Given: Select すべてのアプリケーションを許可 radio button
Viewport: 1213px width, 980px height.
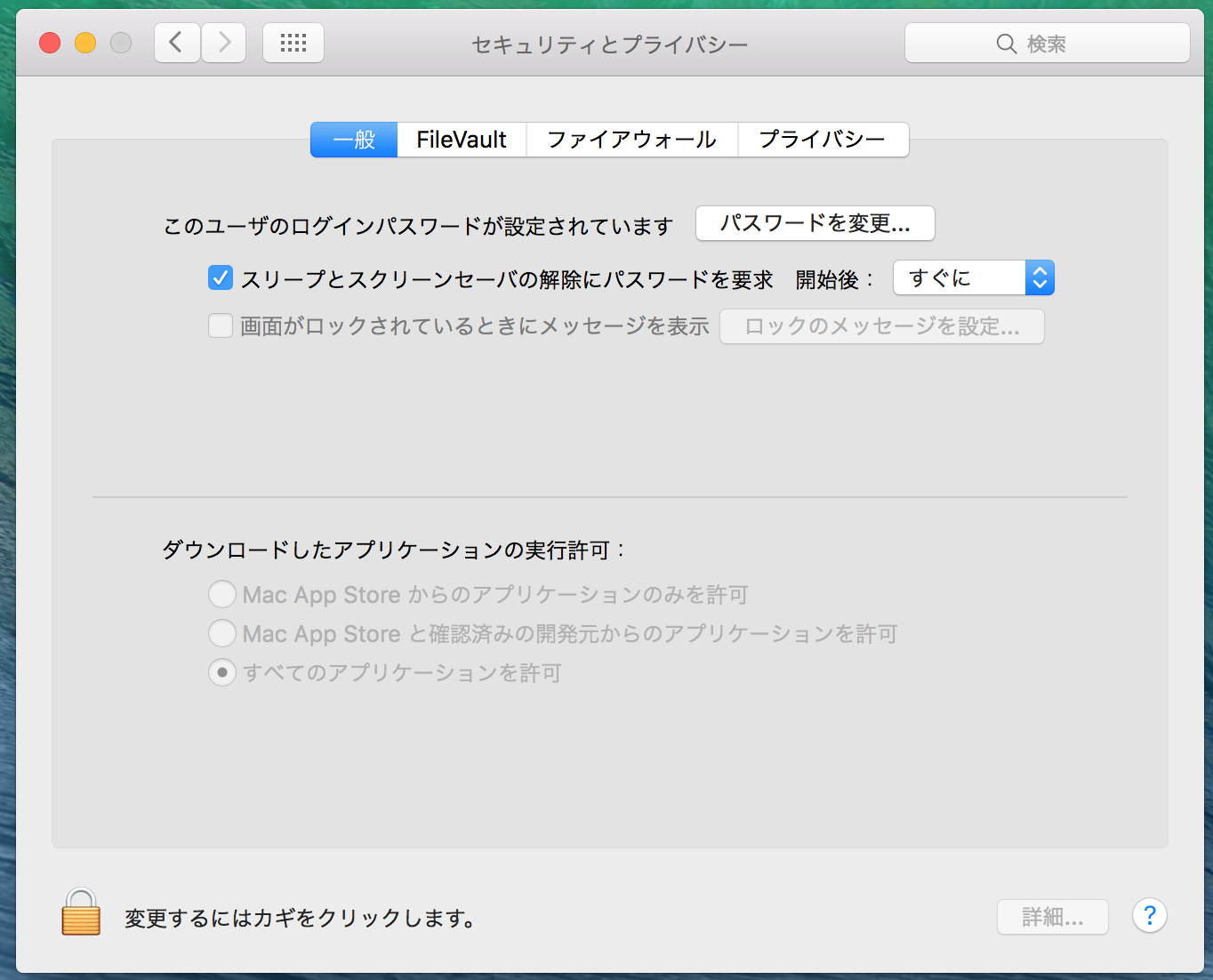Looking at the screenshot, I should point(222,672).
